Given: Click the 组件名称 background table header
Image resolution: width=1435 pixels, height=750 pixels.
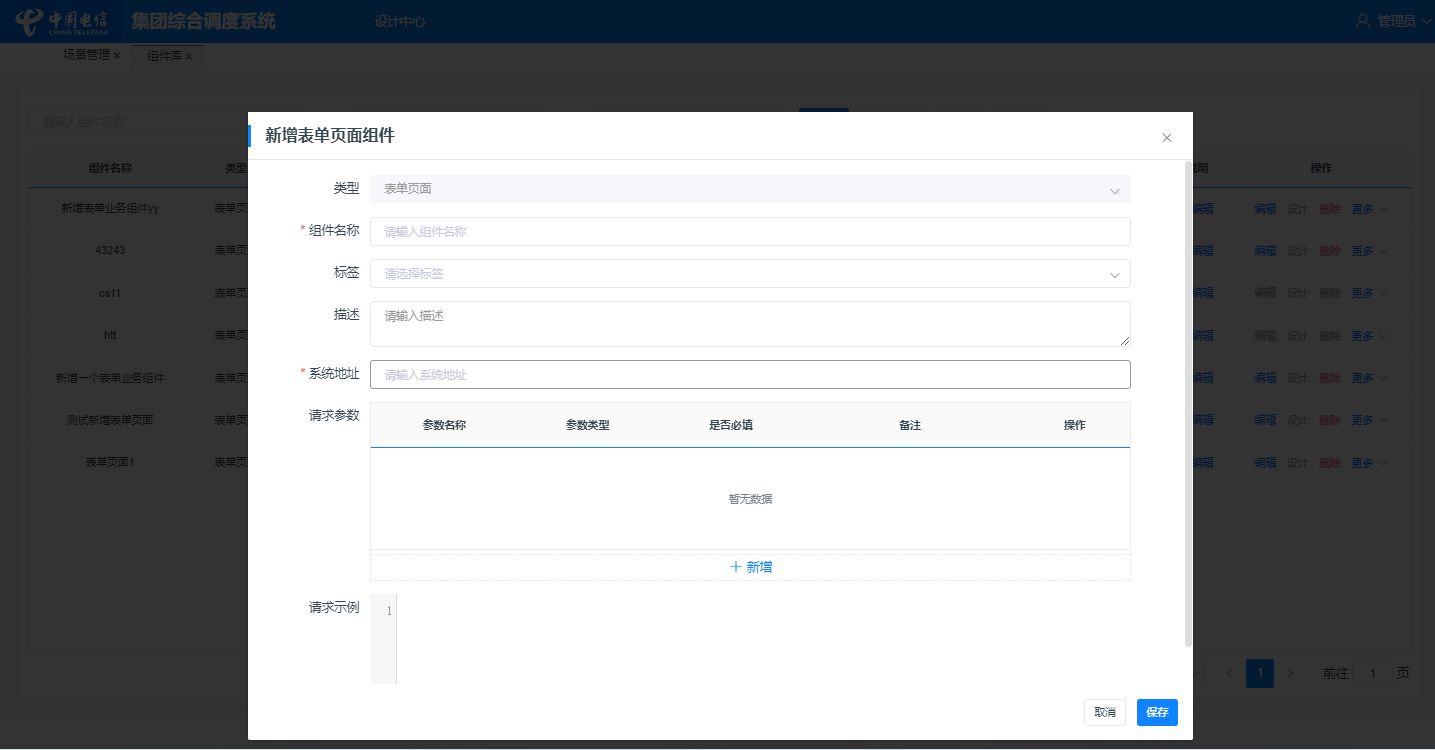Looking at the screenshot, I should pos(110,168).
